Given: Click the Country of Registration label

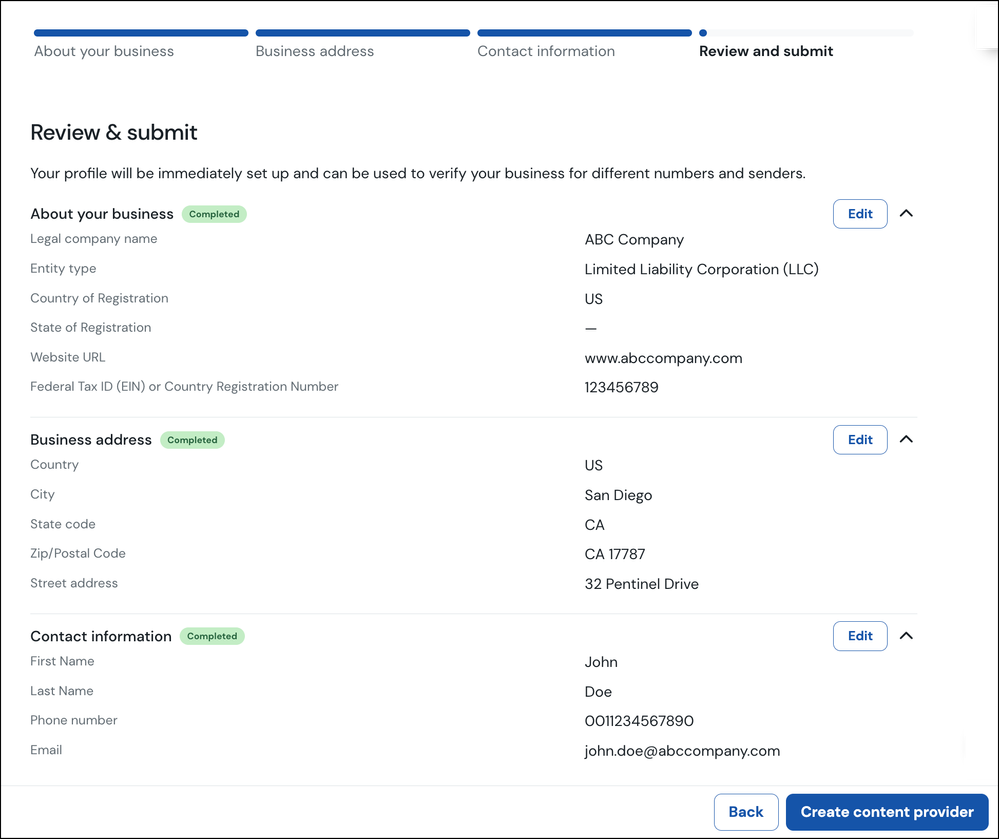Looking at the screenshot, I should 99,298.
